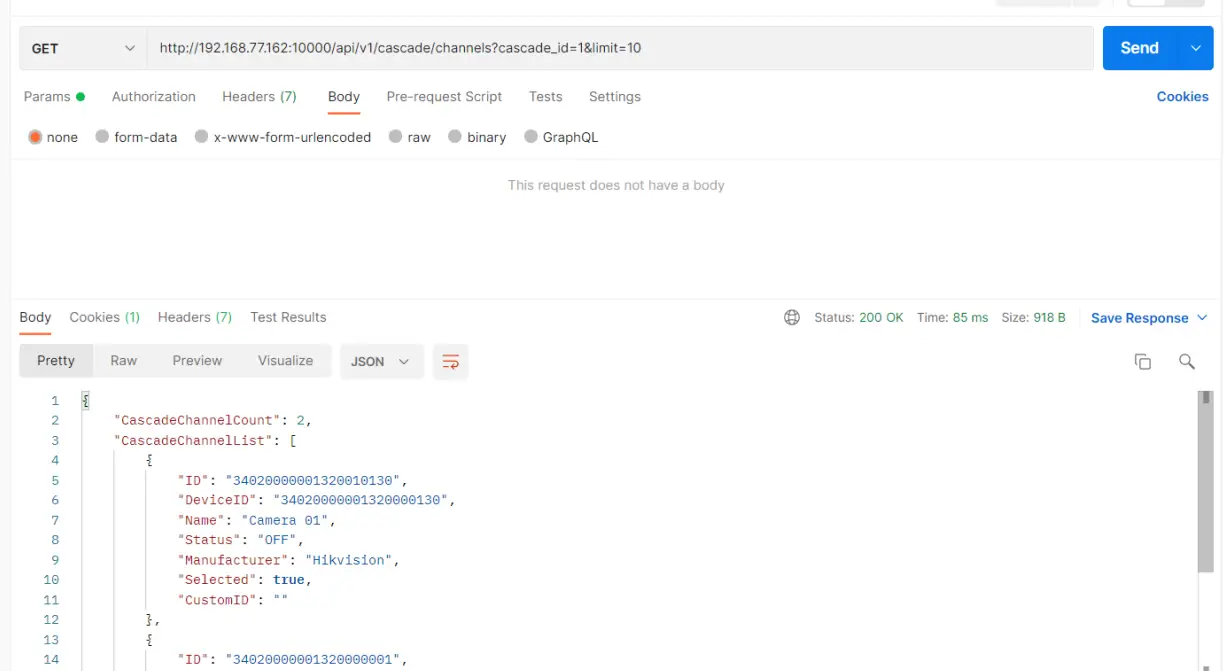Select the GraphQL body option
Screen dimensions: 1225x671
pyautogui.click(x=531, y=137)
